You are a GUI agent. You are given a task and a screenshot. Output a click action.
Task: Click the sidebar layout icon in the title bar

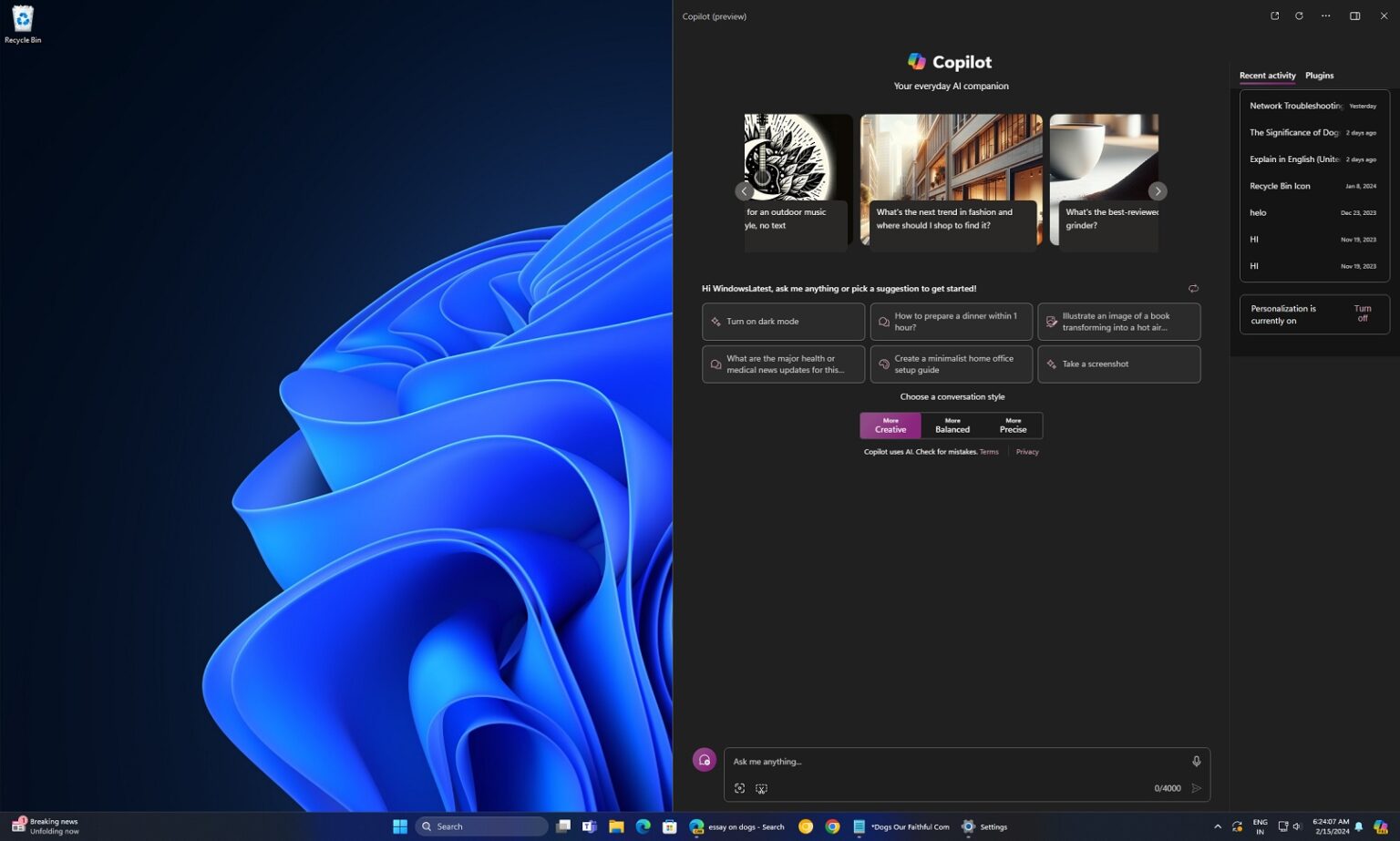1355,15
